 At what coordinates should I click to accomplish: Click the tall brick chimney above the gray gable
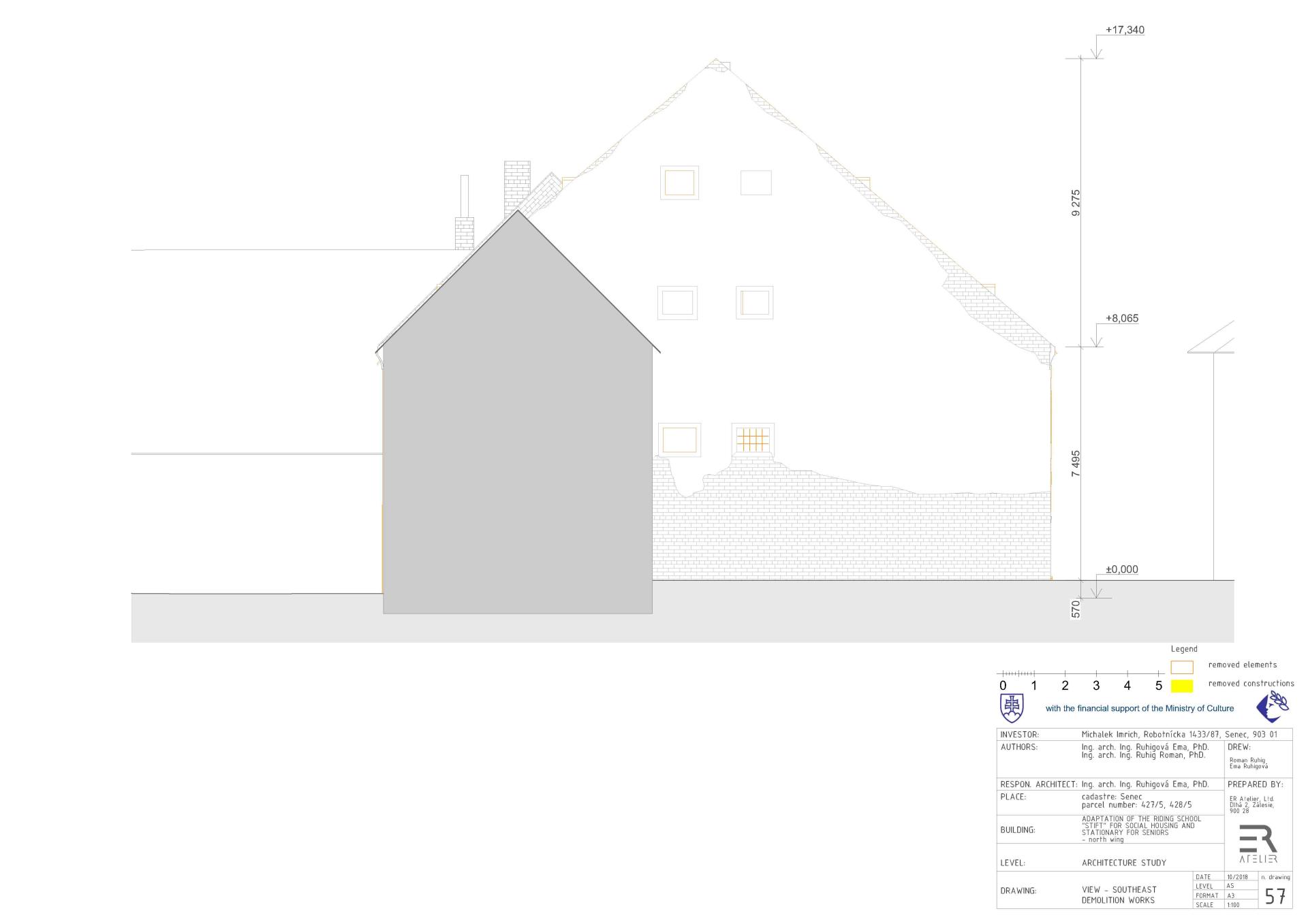point(517,184)
